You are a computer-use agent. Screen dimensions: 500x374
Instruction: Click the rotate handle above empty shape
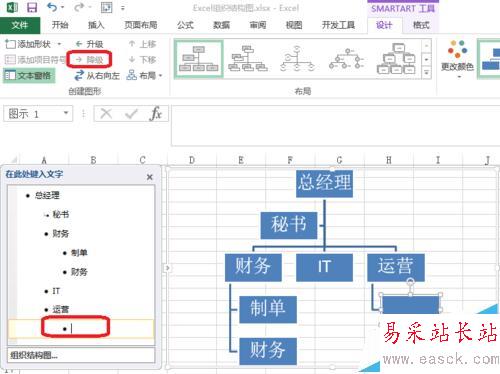411,281
